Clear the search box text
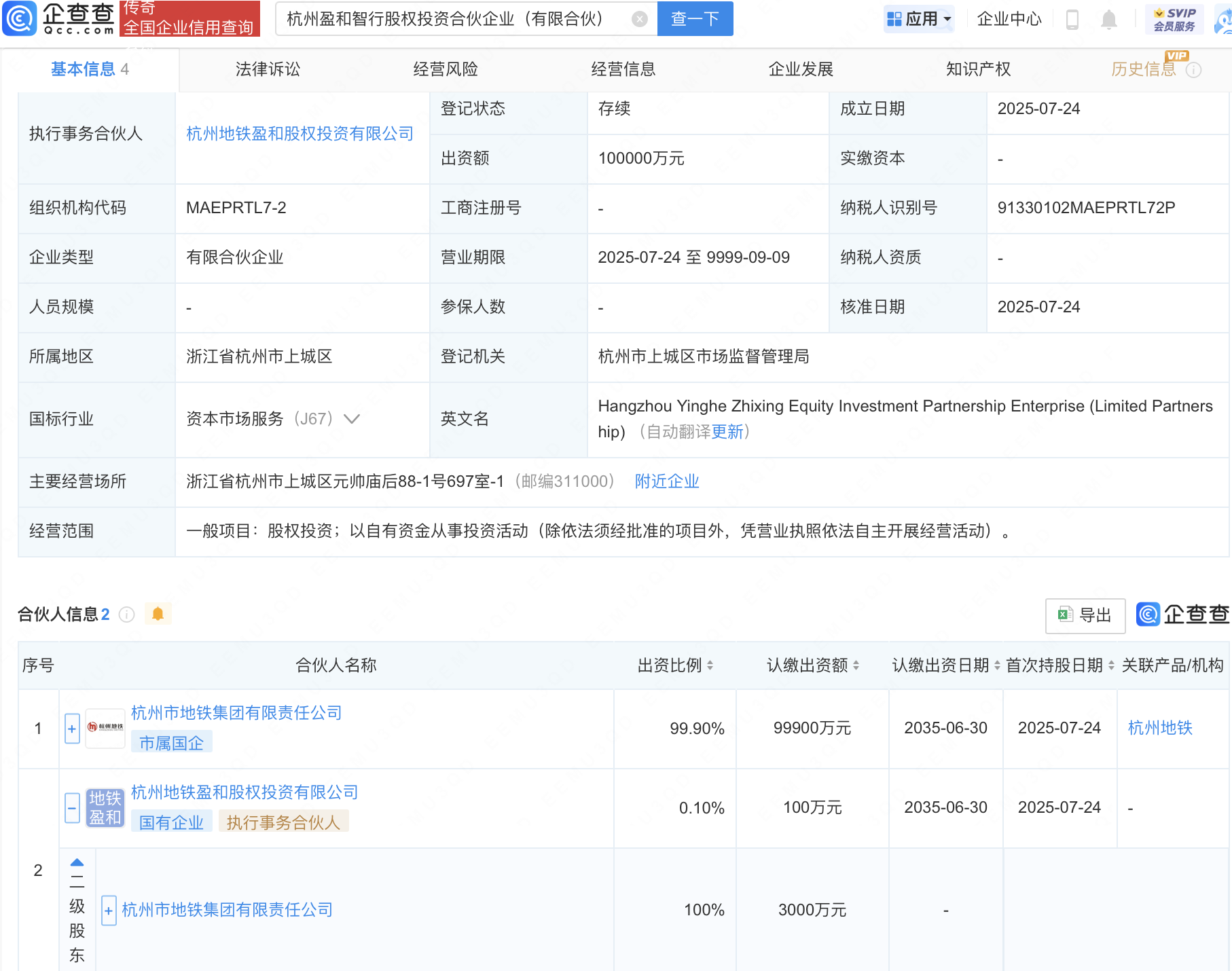Viewport: 1232px width, 971px height. point(639,19)
